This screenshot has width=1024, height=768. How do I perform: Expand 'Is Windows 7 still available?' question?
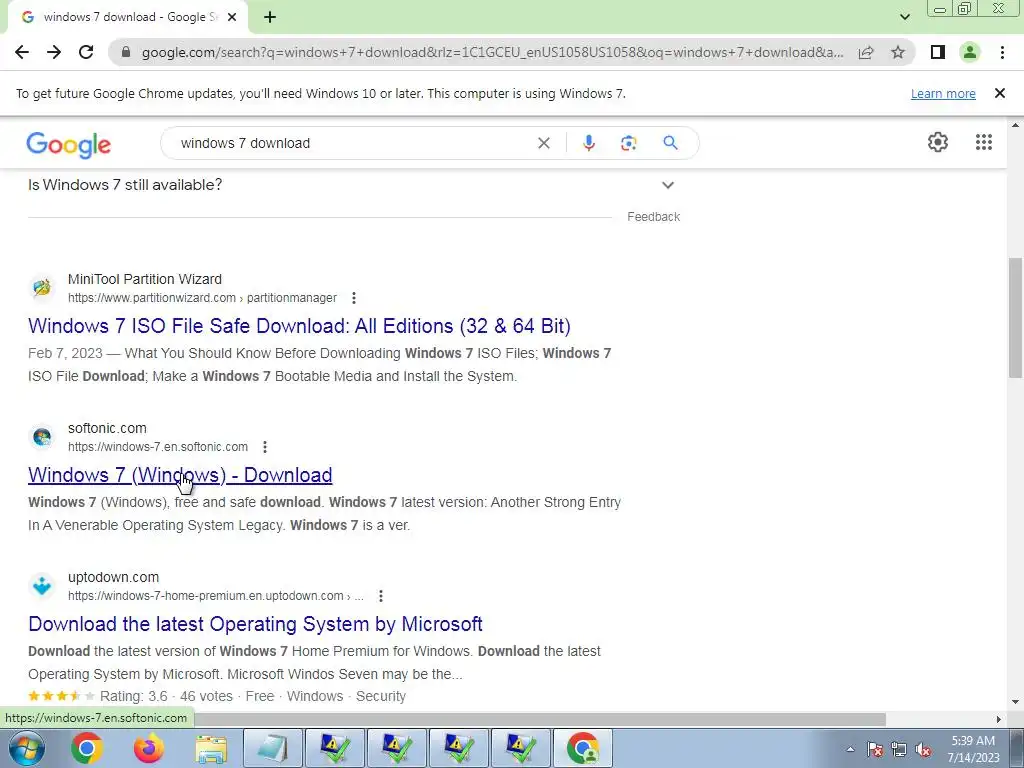click(x=353, y=185)
